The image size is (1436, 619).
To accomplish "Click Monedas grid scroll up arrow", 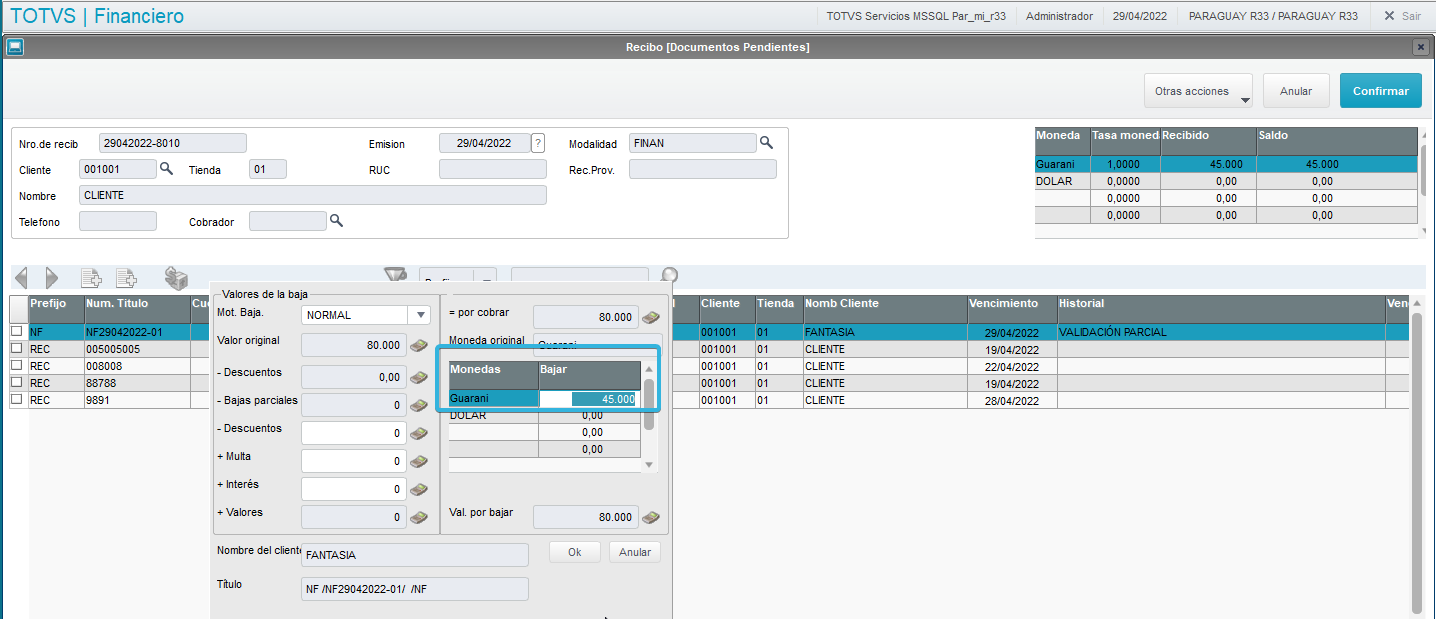I will pyautogui.click(x=648, y=369).
